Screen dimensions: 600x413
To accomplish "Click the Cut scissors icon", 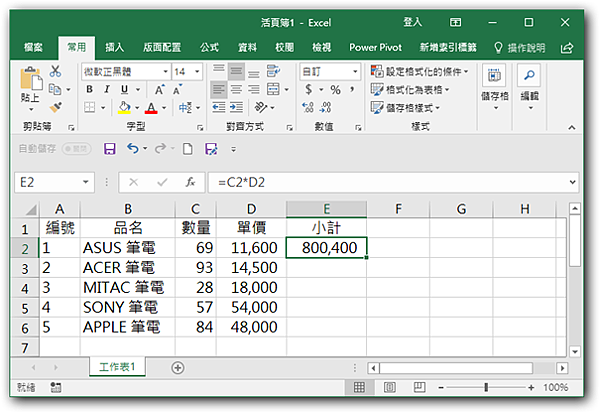I will click(55, 71).
